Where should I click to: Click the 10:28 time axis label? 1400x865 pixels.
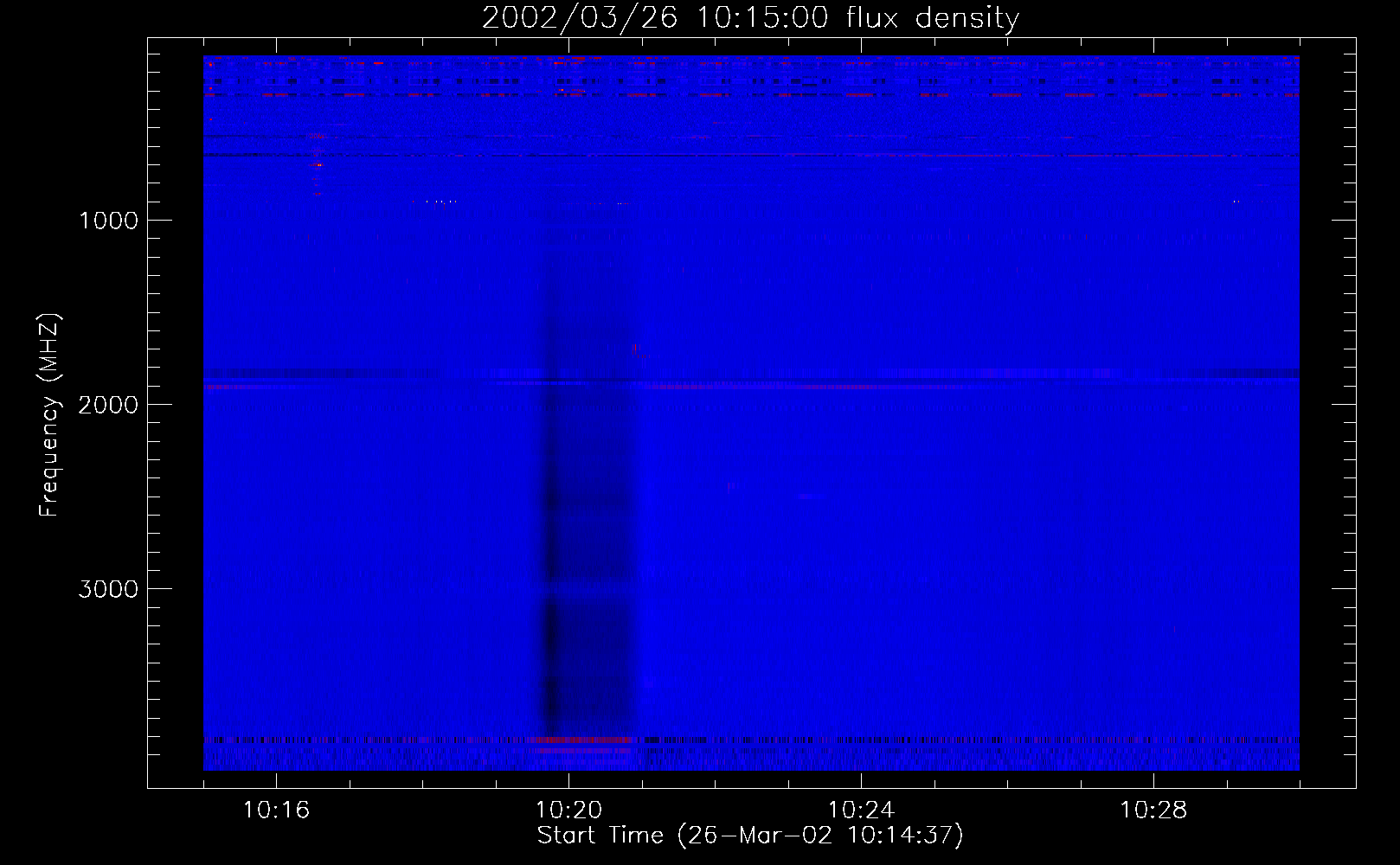[x=1153, y=811]
